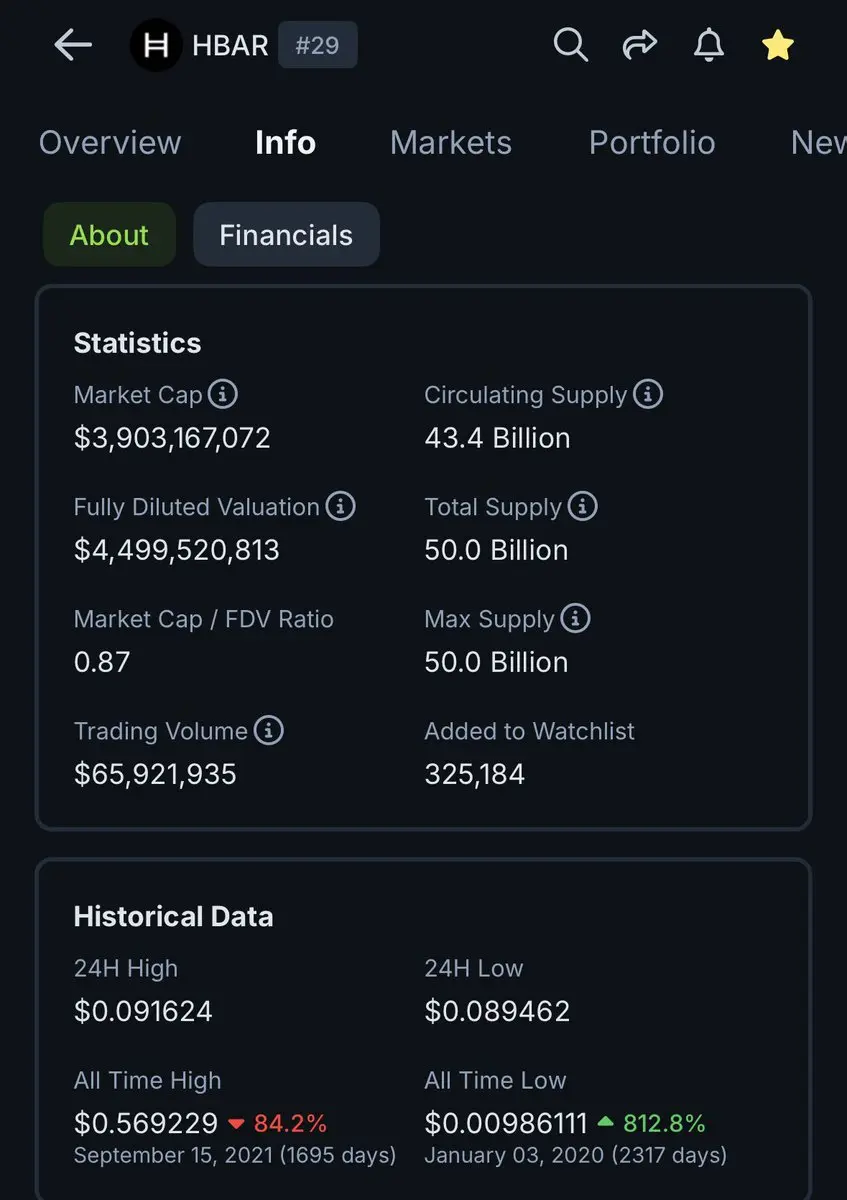The image size is (847, 1200).
Task: Open the Portfolio tab
Action: point(652,143)
